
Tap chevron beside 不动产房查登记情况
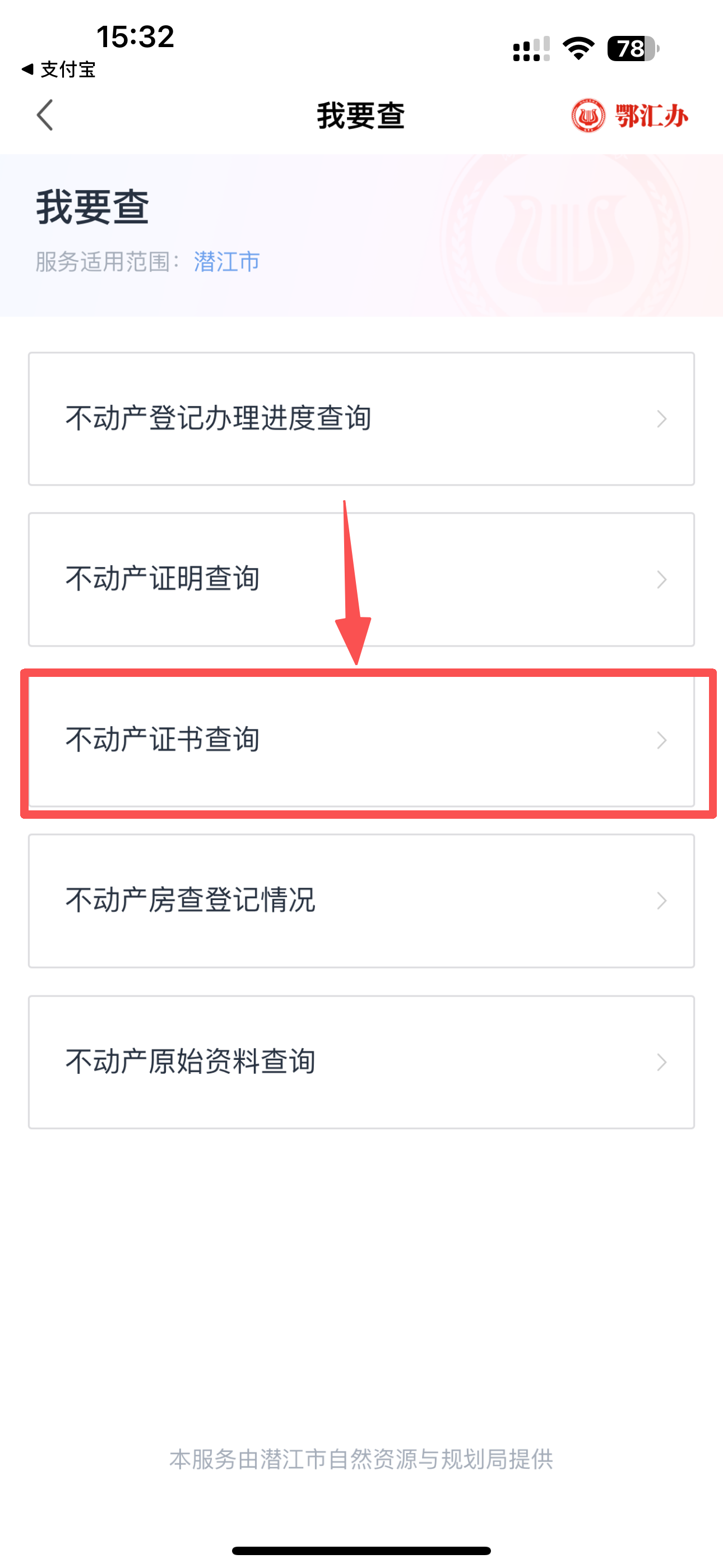point(661,901)
